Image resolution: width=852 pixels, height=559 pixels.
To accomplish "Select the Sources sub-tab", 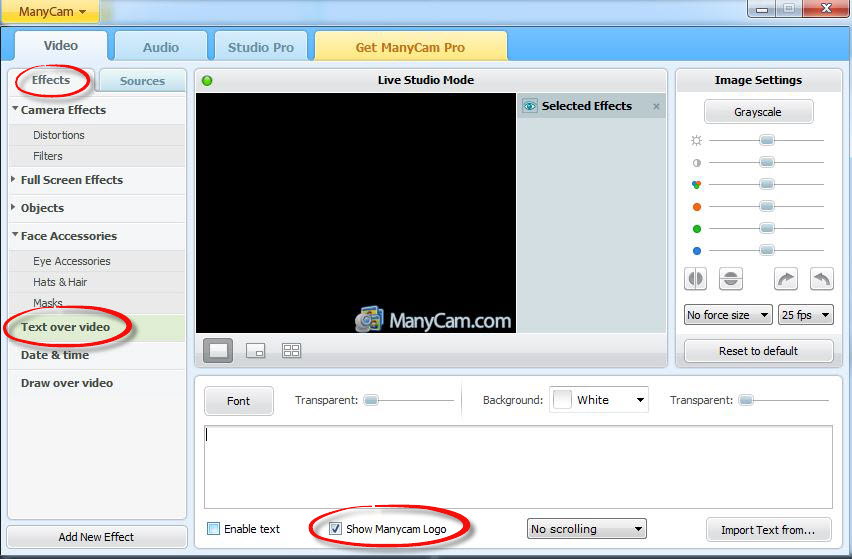I will 142,81.
